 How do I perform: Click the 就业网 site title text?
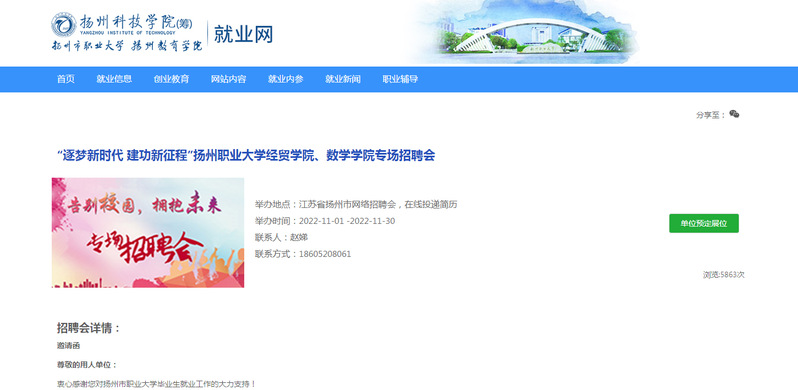[x=243, y=34]
